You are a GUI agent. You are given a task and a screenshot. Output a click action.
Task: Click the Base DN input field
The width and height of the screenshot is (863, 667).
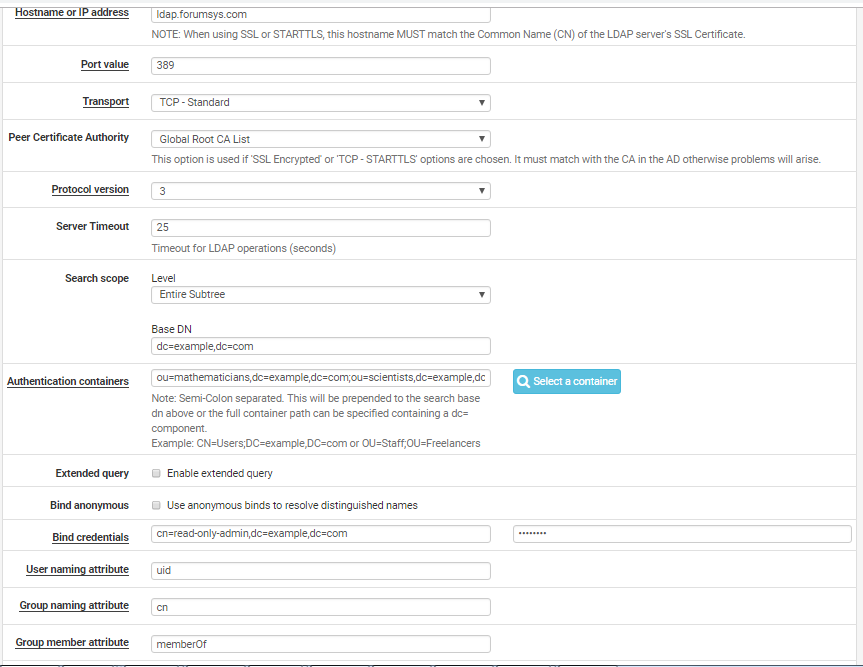(320, 346)
